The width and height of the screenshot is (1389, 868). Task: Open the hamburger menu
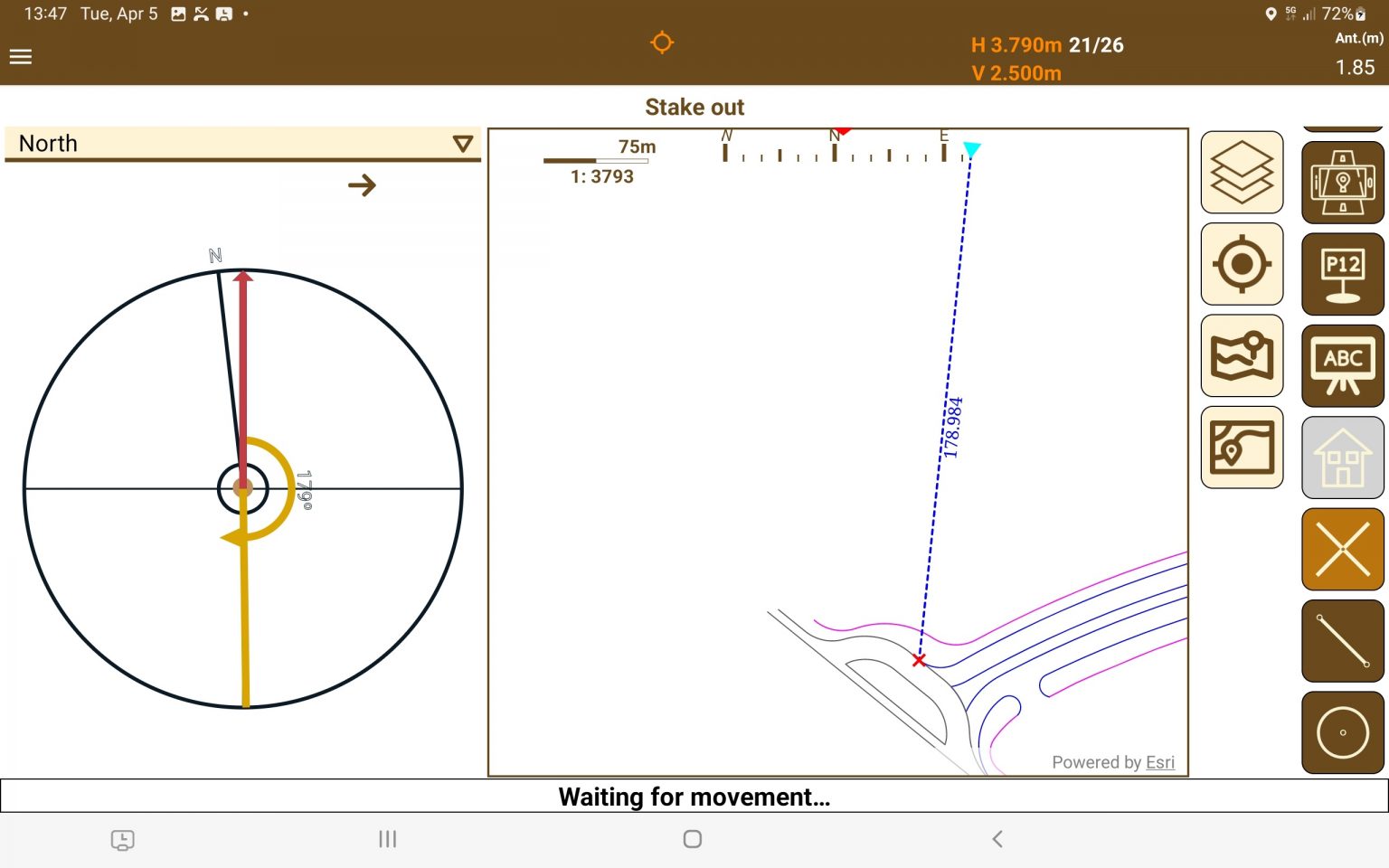21,57
